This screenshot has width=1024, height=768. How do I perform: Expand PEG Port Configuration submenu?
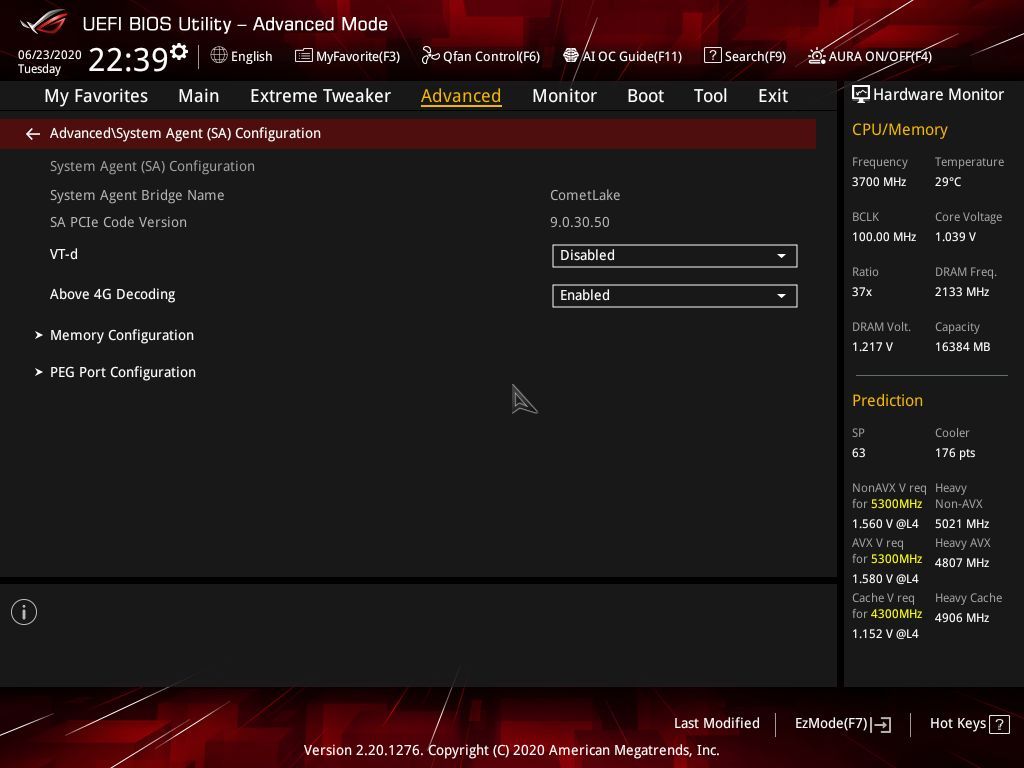point(123,372)
